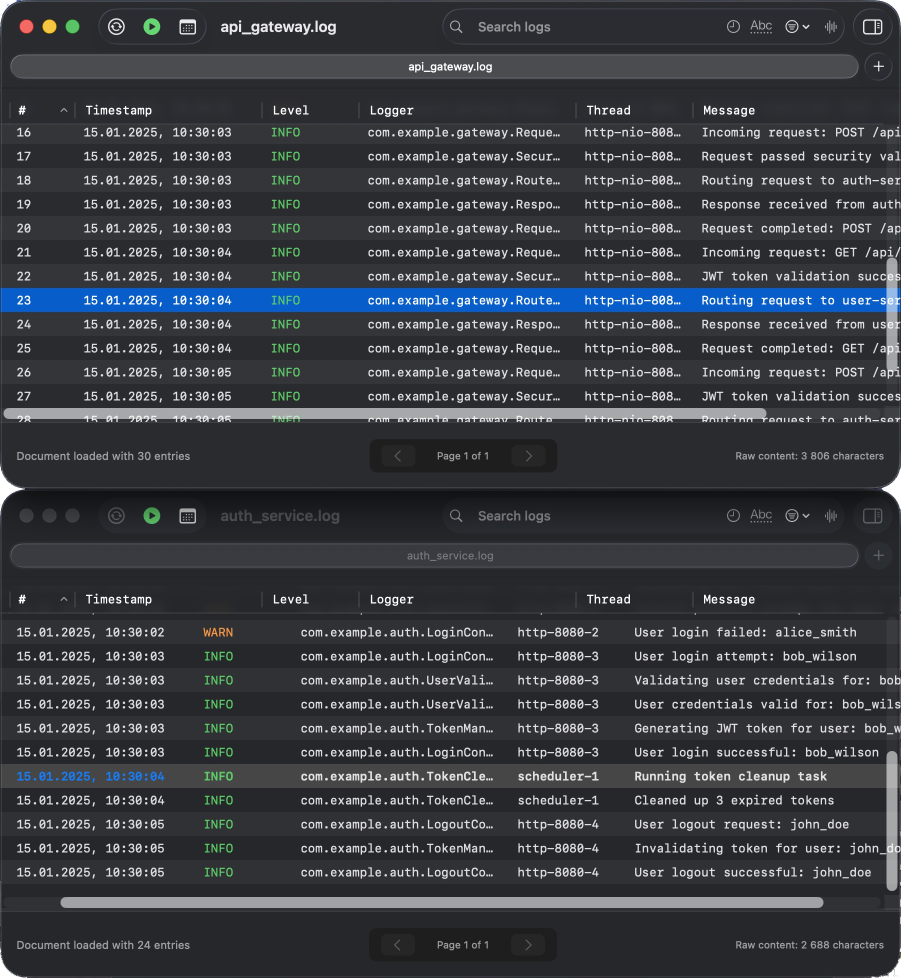Image resolution: width=901 pixels, height=978 pixels.
Task: Go to previous page in auth_service.log pagination
Action: (x=397, y=945)
